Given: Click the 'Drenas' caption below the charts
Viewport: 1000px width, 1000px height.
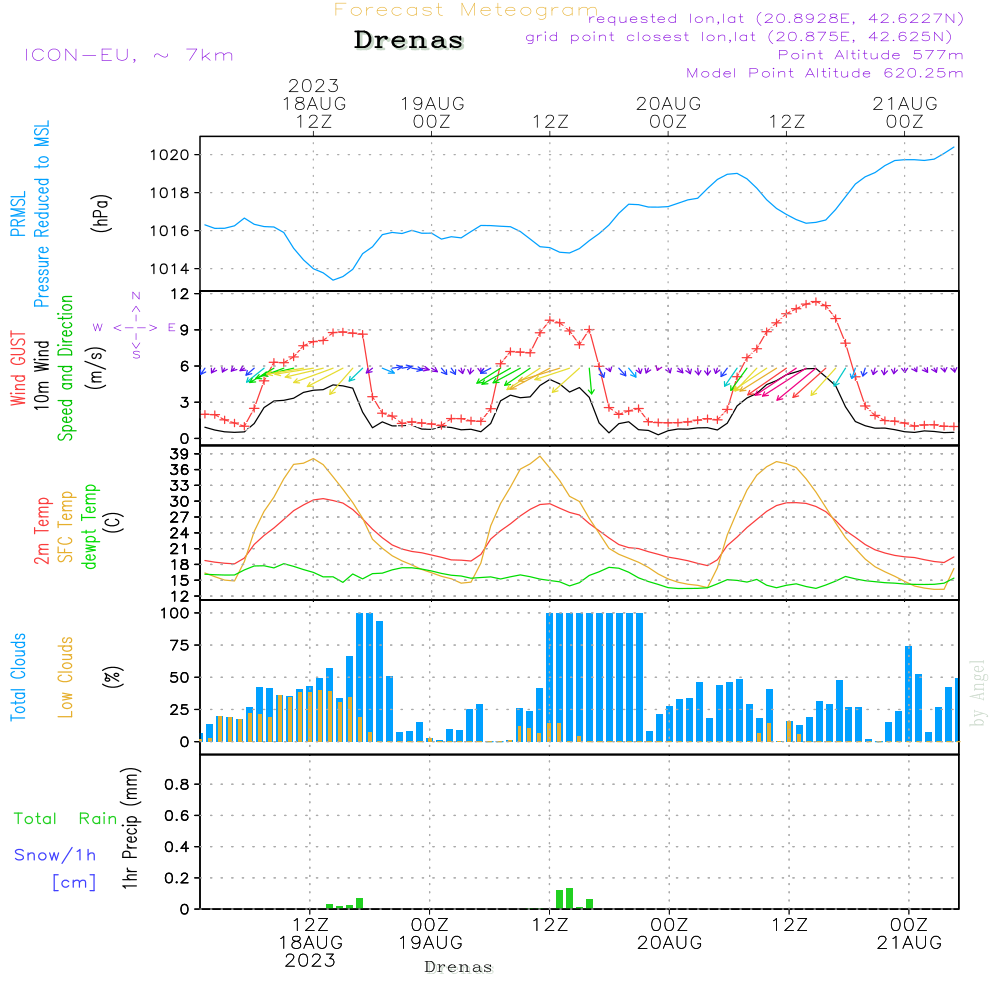Looking at the screenshot, I should point(459,967).
